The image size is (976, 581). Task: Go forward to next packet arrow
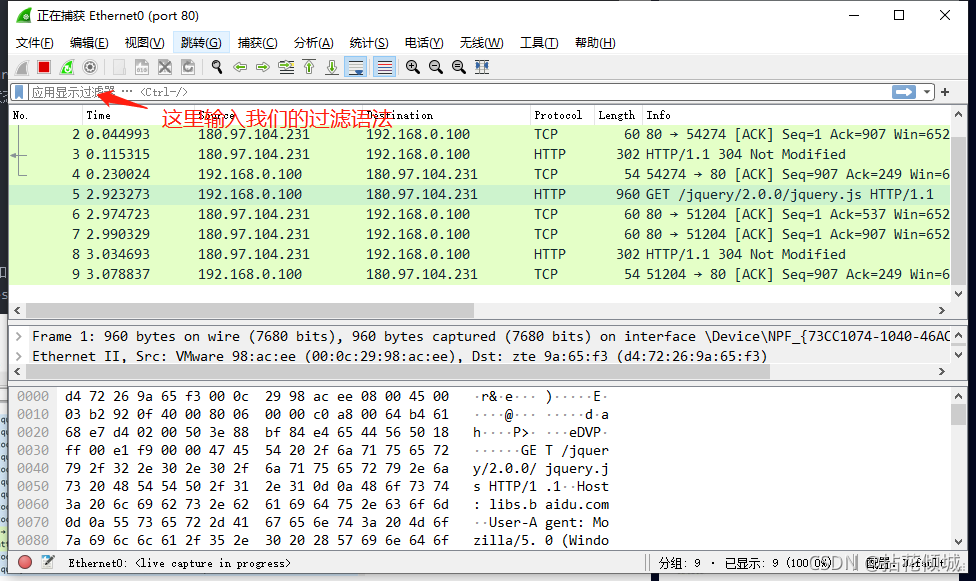(263, 67)
